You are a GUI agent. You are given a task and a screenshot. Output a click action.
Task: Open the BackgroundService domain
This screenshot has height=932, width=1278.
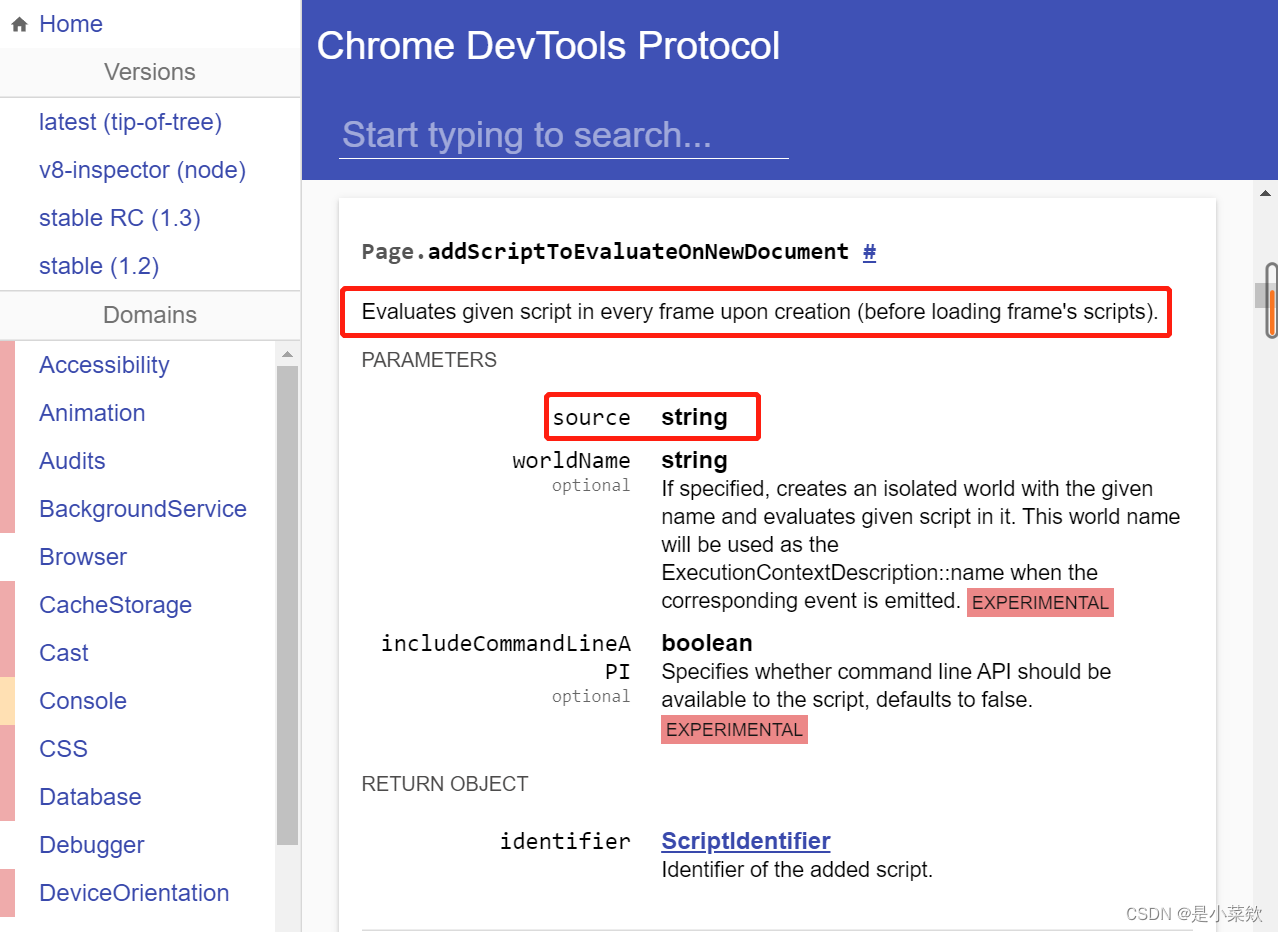click(143, 509)
